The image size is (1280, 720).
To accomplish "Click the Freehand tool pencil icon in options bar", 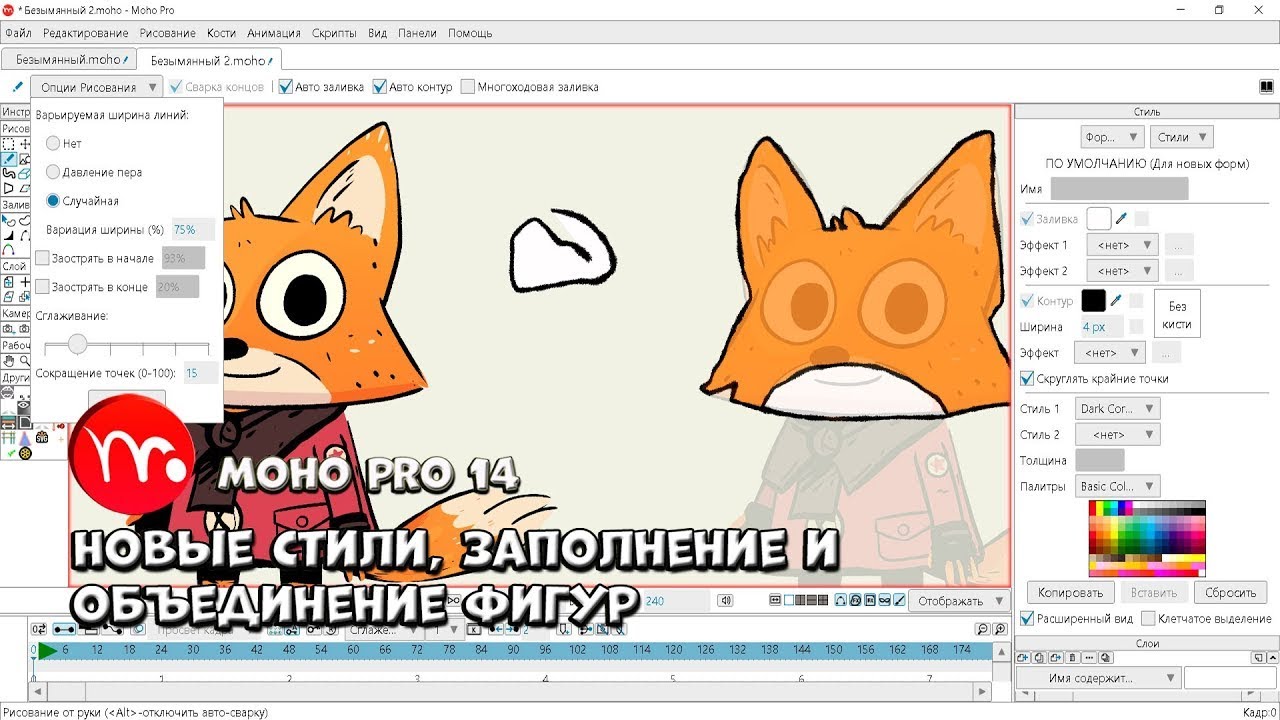I will pyautogui.click(x=17, y=87).
